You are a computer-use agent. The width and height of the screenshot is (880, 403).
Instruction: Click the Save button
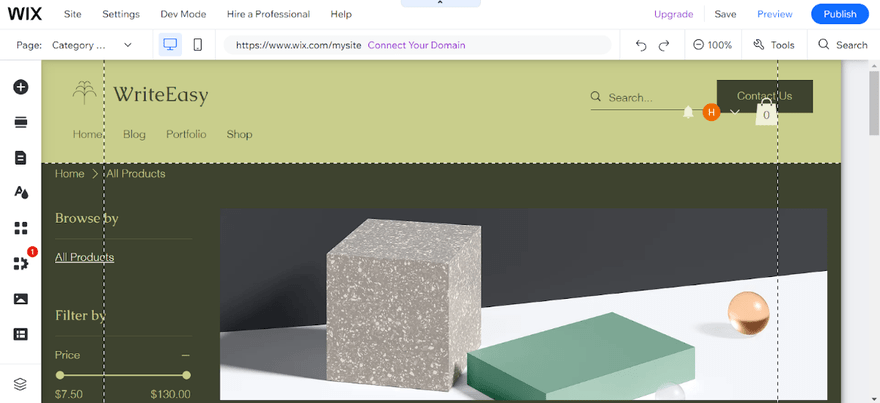click(725, 14)
